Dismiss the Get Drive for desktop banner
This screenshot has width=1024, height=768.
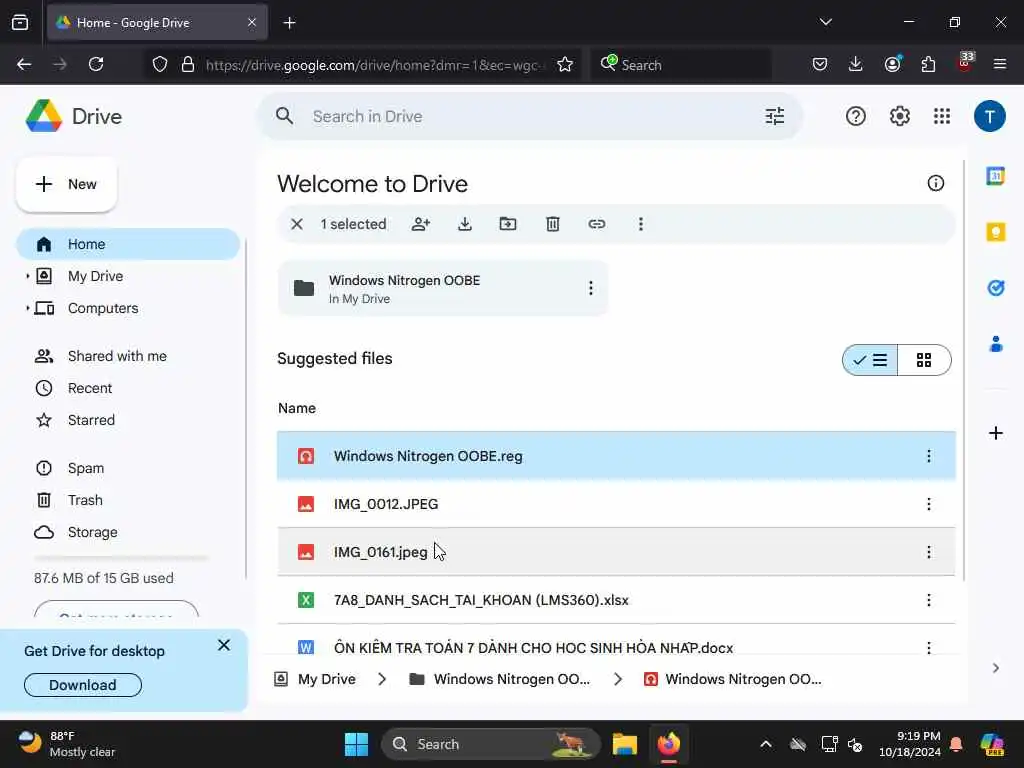[223, 645]
